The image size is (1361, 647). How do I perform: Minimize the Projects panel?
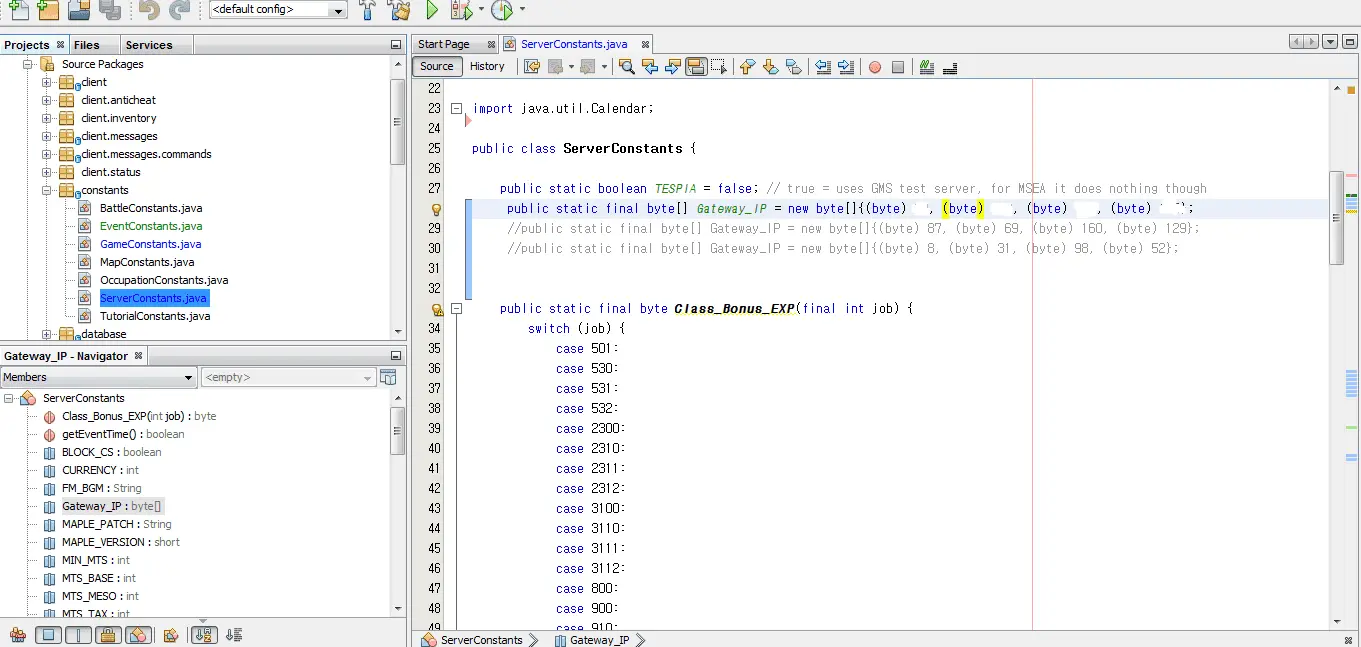pos(396,45)
